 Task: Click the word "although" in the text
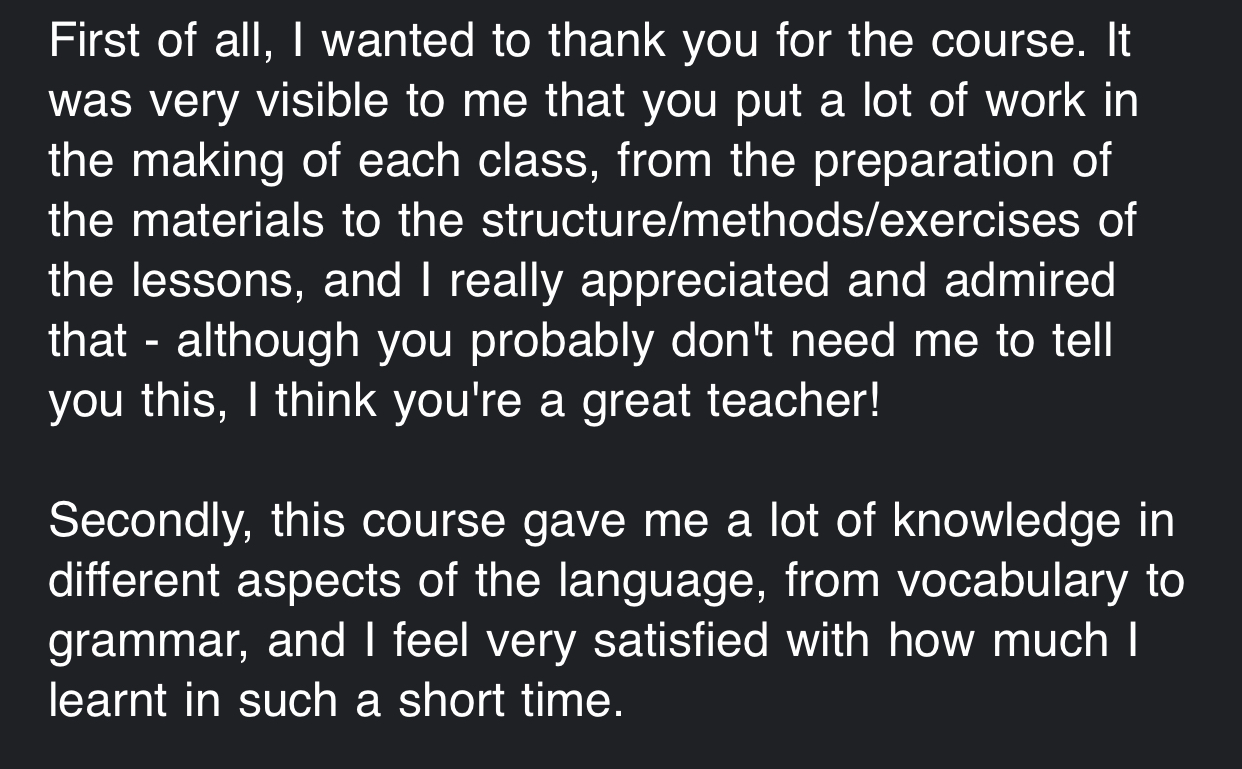pyautogui.click(x=269, y=340)
